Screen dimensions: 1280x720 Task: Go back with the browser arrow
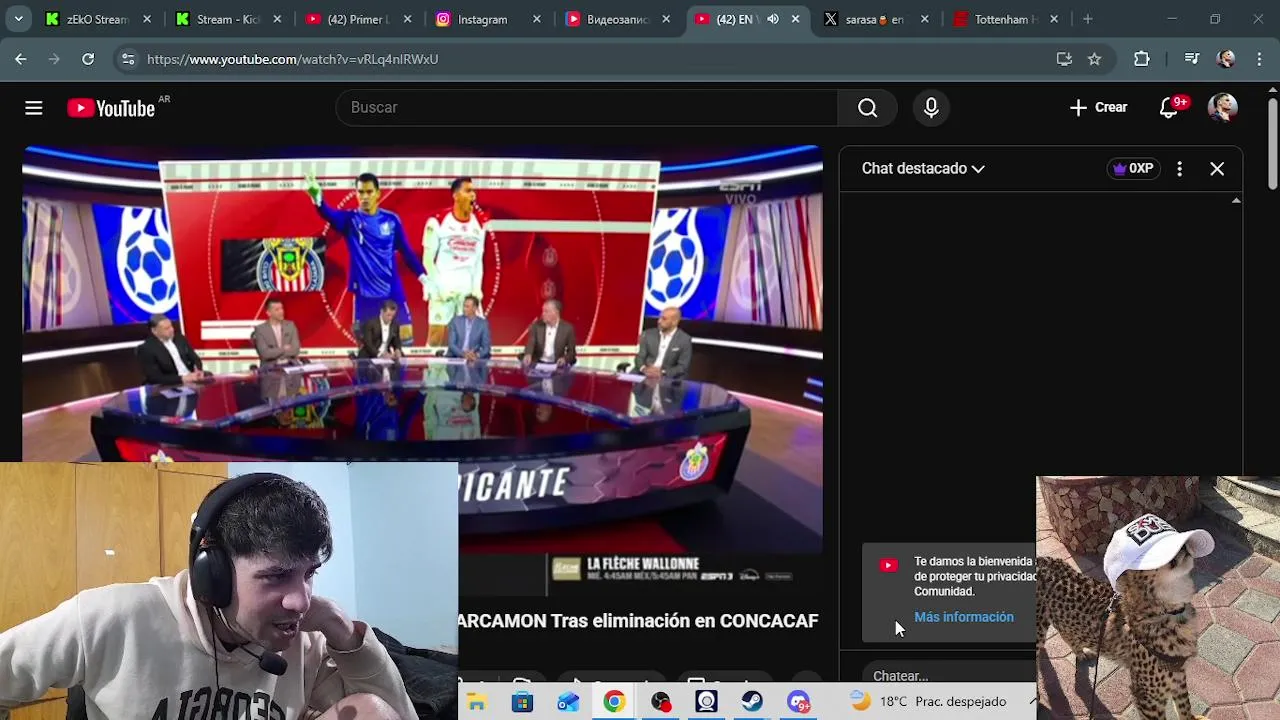(x=21, y=59)
